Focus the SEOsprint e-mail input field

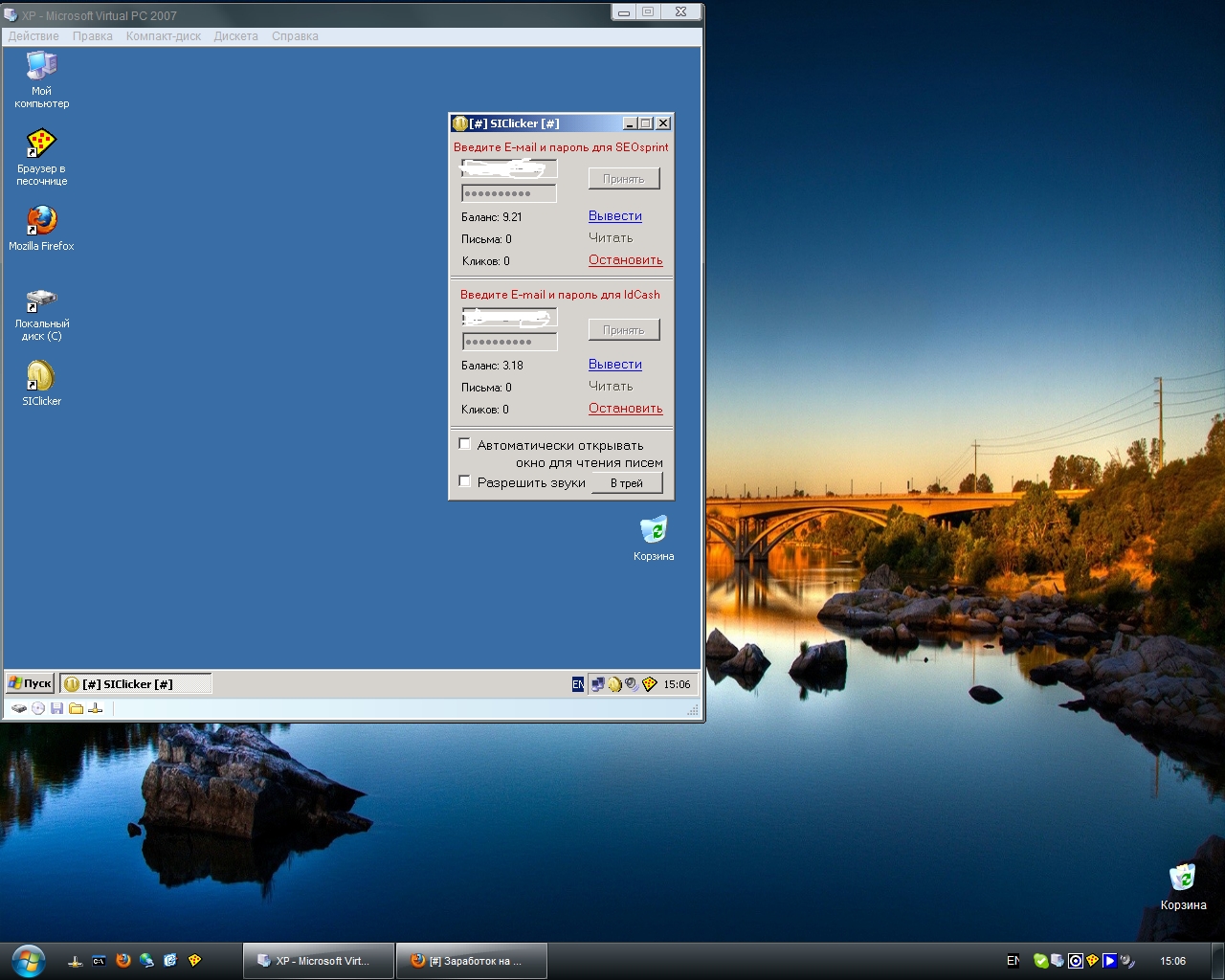[509, 168]
